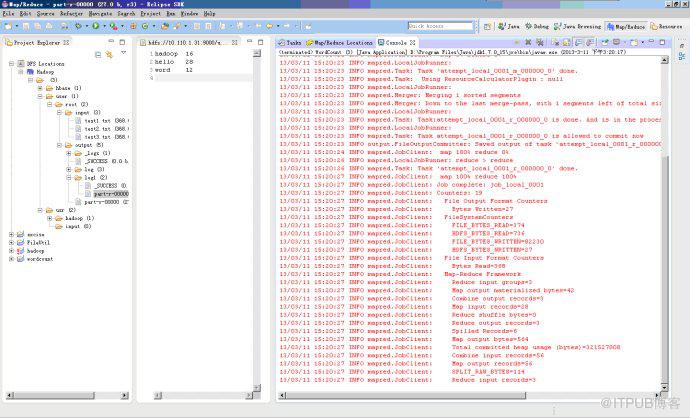Viewport: 690px width, 418px height.
Task: Click Project Explorer horizontal scrollbar thumb
Action: [x=54, y=395]
